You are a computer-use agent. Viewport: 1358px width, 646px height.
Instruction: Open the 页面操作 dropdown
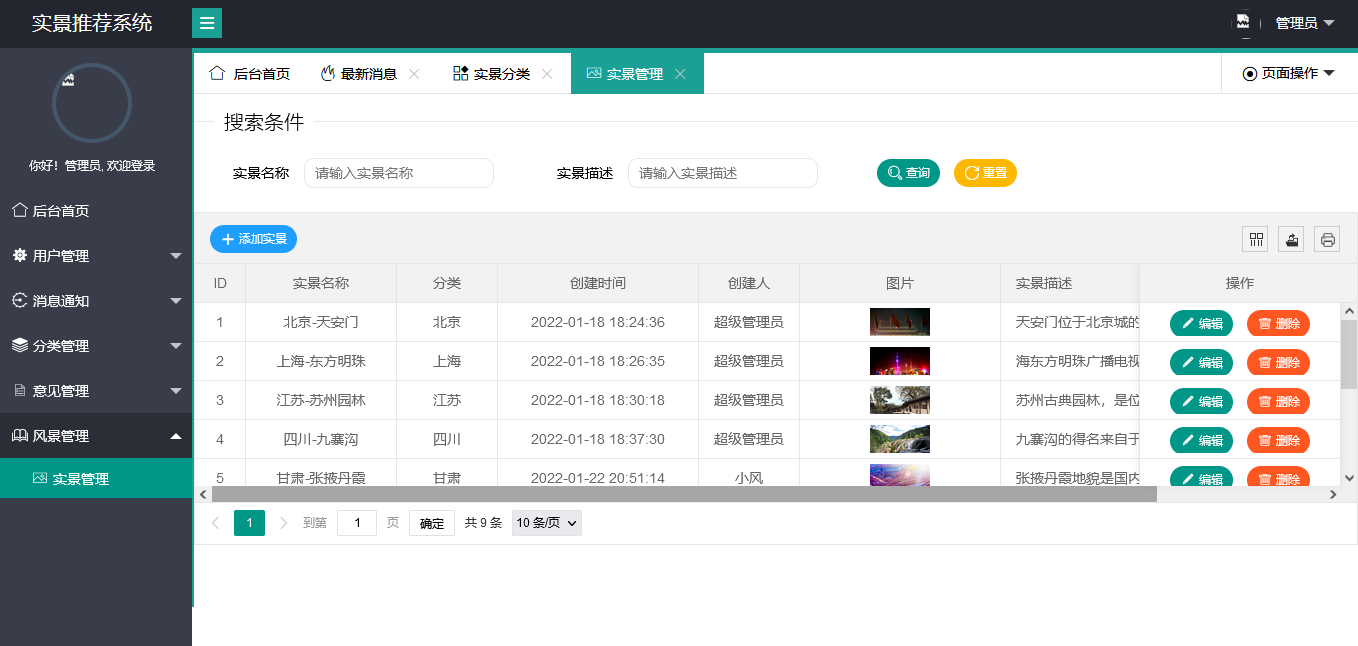click(x=1289, y=73)
